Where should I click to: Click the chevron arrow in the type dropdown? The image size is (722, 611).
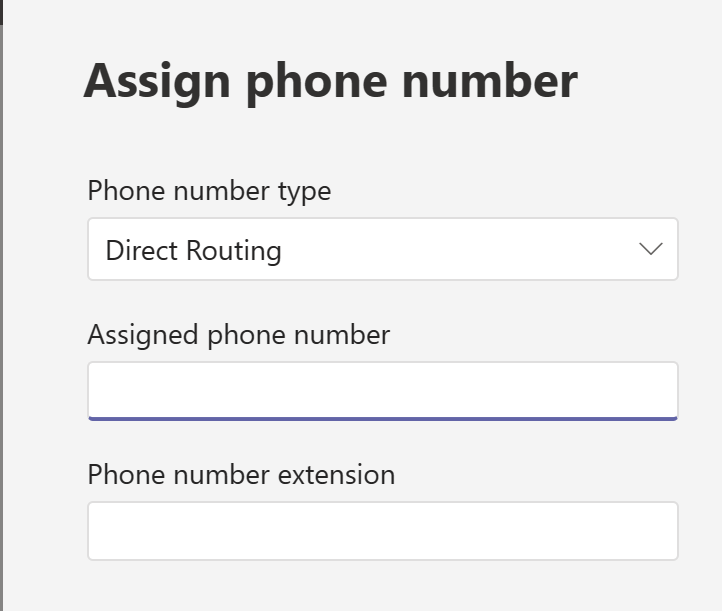point(650,249)
